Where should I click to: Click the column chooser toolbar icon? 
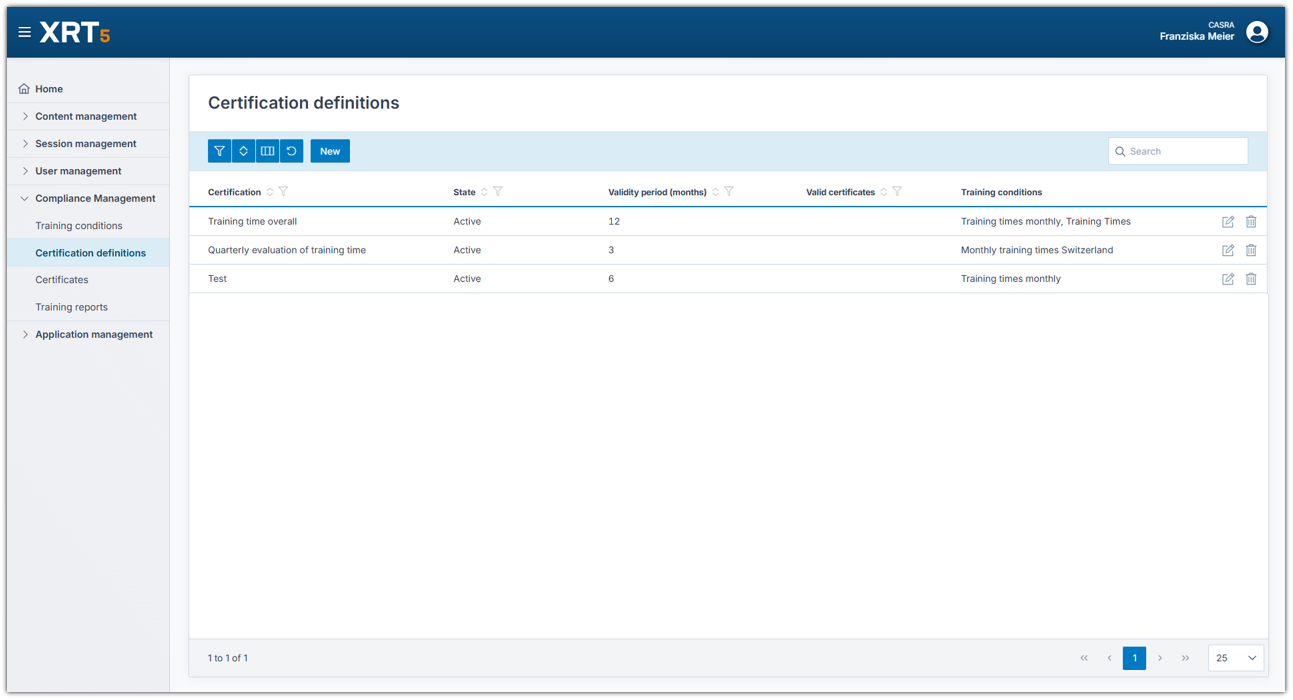(267, 151)
